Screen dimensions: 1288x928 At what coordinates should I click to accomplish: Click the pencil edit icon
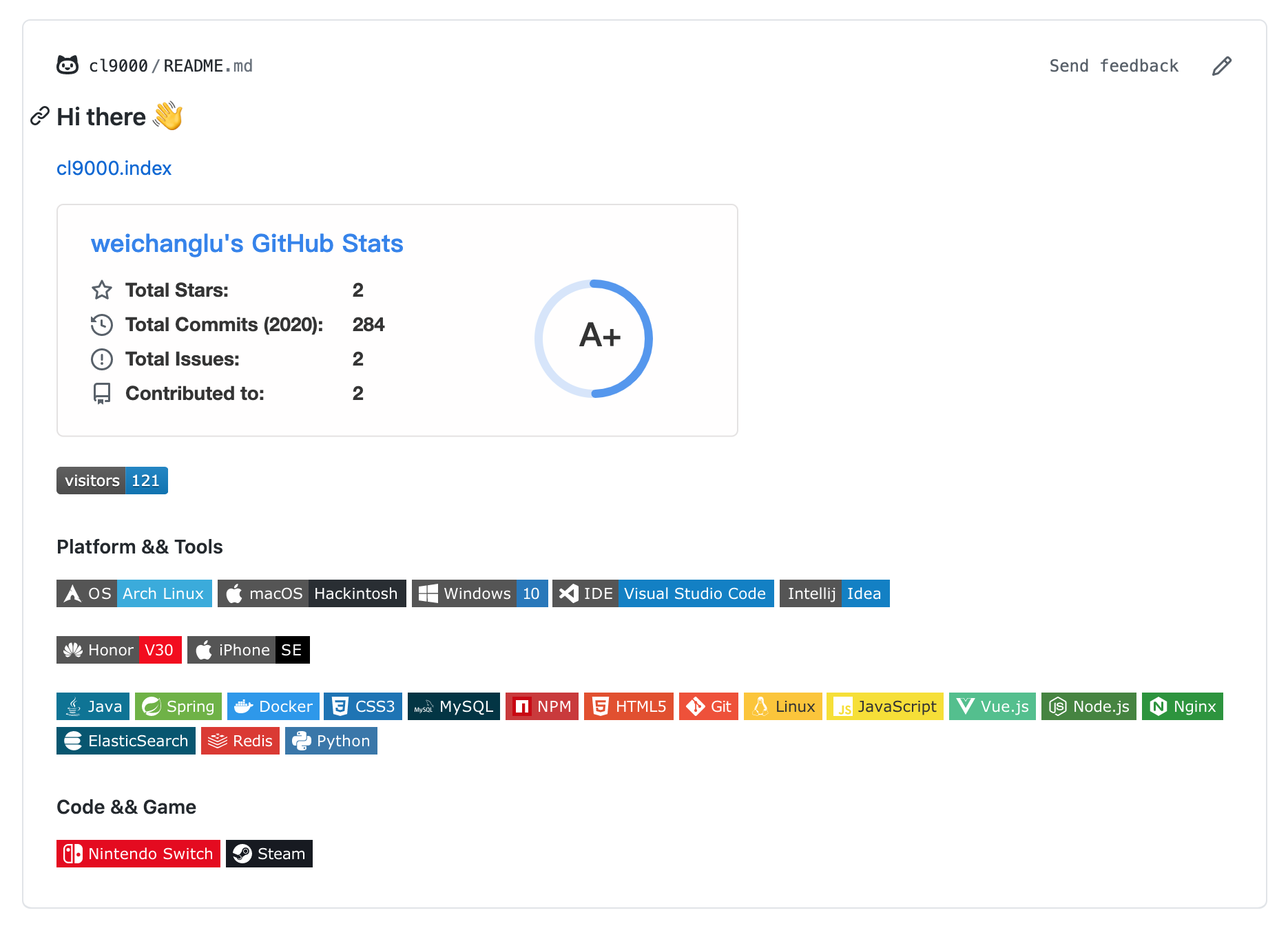tap(1222, 66)
